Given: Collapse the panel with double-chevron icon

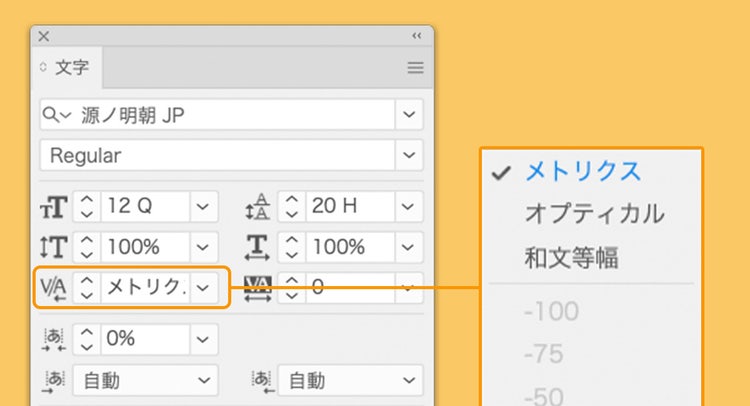Looking at the screenshot, I should click(417, 36).
